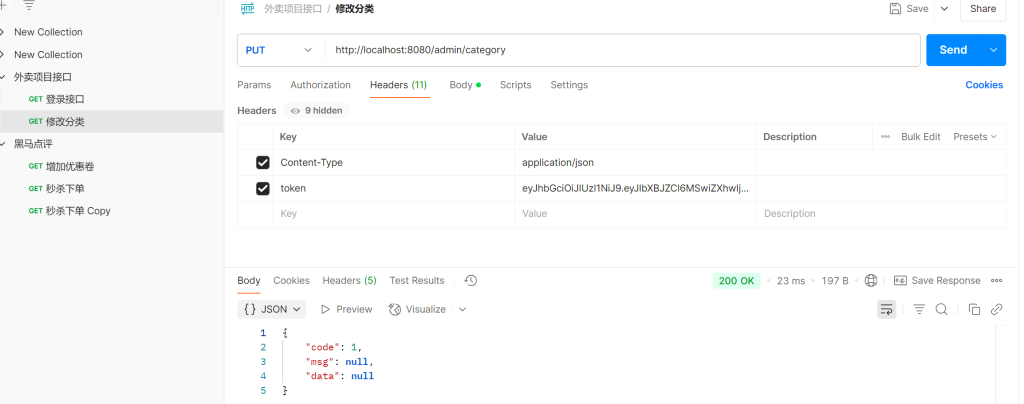Click the sidebar filter icon at top left
Image resolution: width=1024 pixels, height=404 pixels.
pyautogui.click(x=29, y=6)
